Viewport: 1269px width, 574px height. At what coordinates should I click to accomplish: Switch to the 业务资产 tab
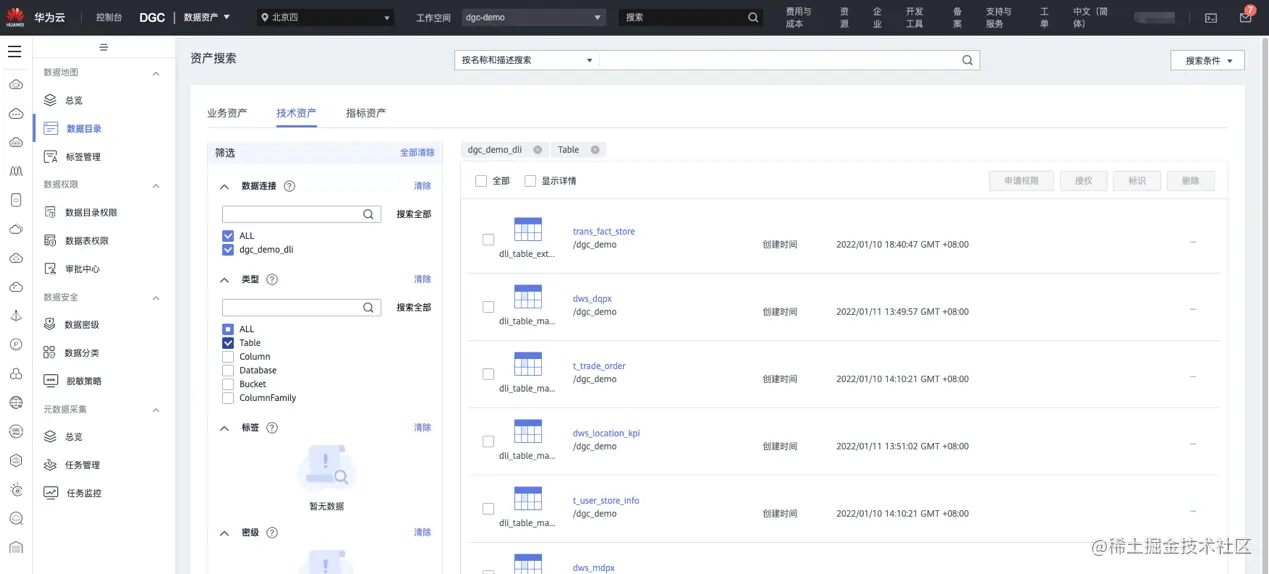tap(227, 113)
